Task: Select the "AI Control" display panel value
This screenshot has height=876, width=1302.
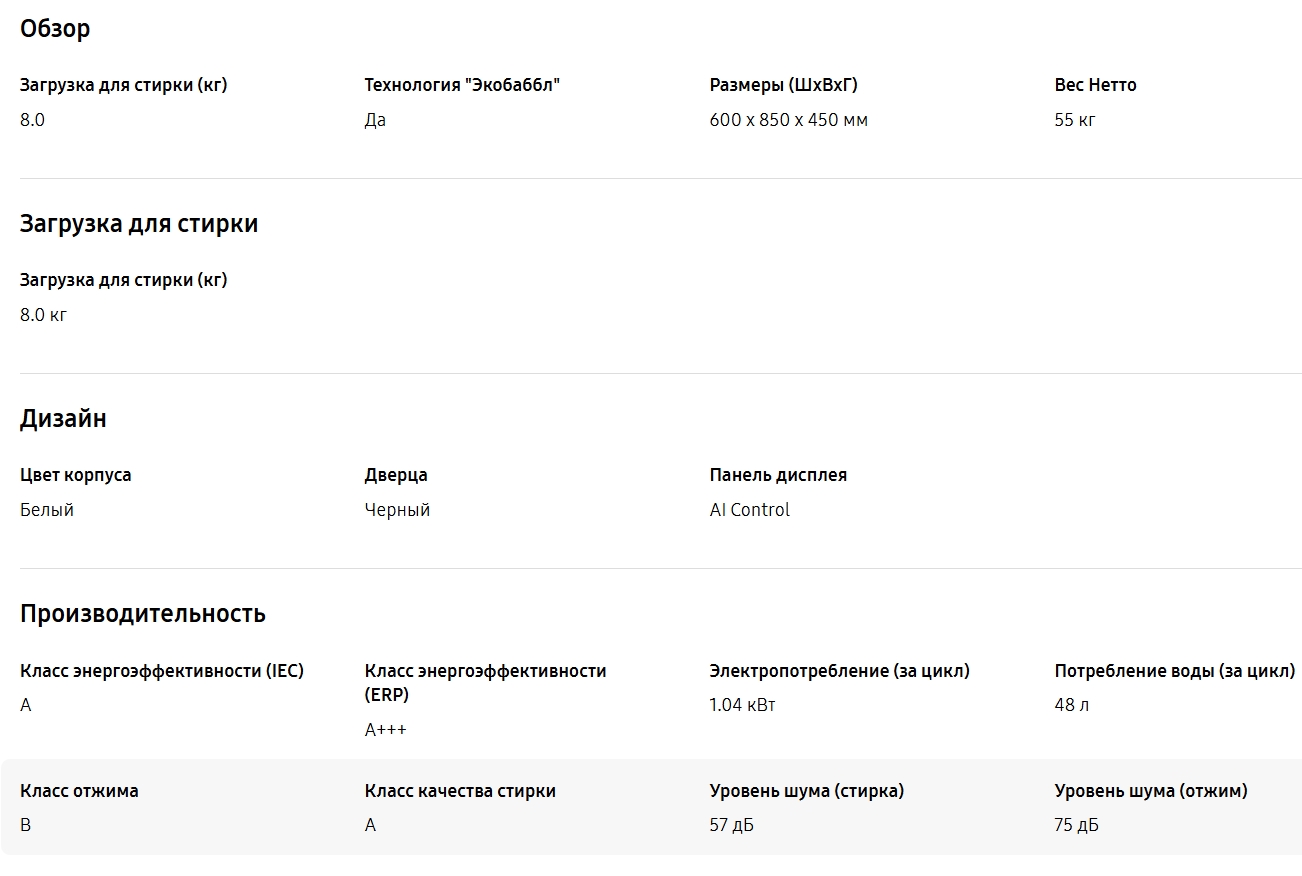Action: pos(749,510)
